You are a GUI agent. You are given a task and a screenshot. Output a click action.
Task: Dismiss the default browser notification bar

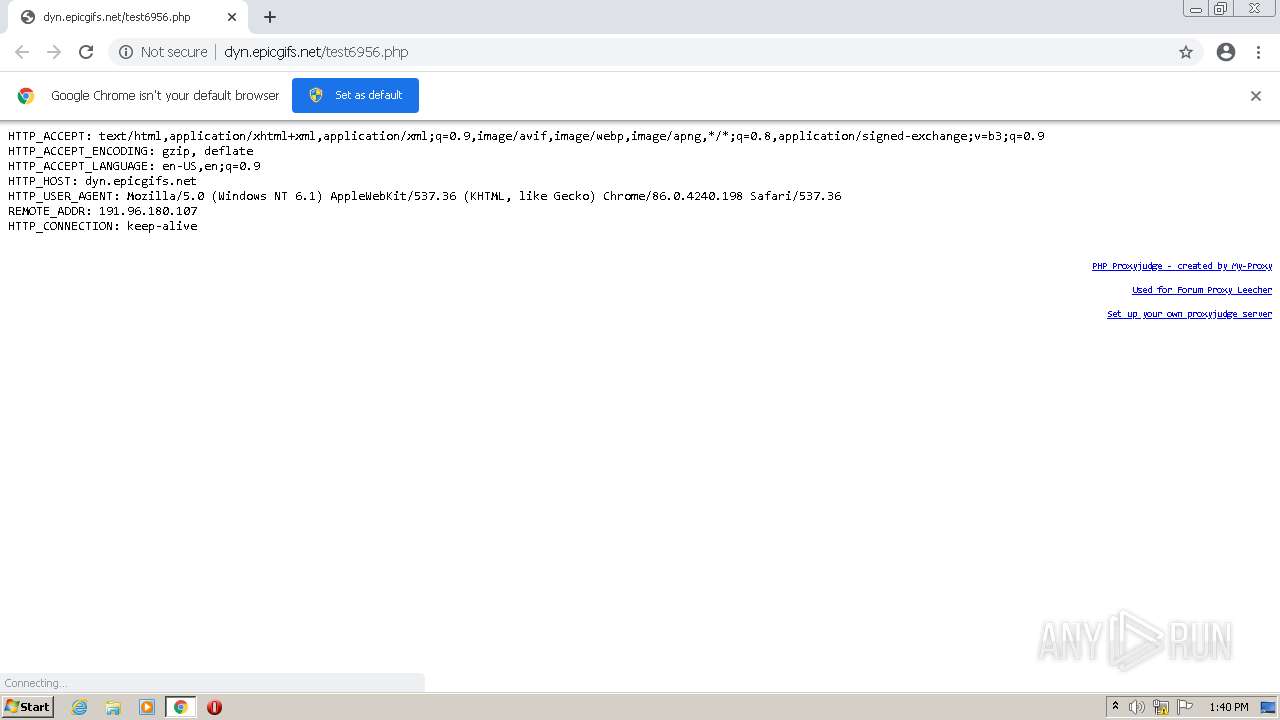pyautogui.click(x=1256, y=96)
